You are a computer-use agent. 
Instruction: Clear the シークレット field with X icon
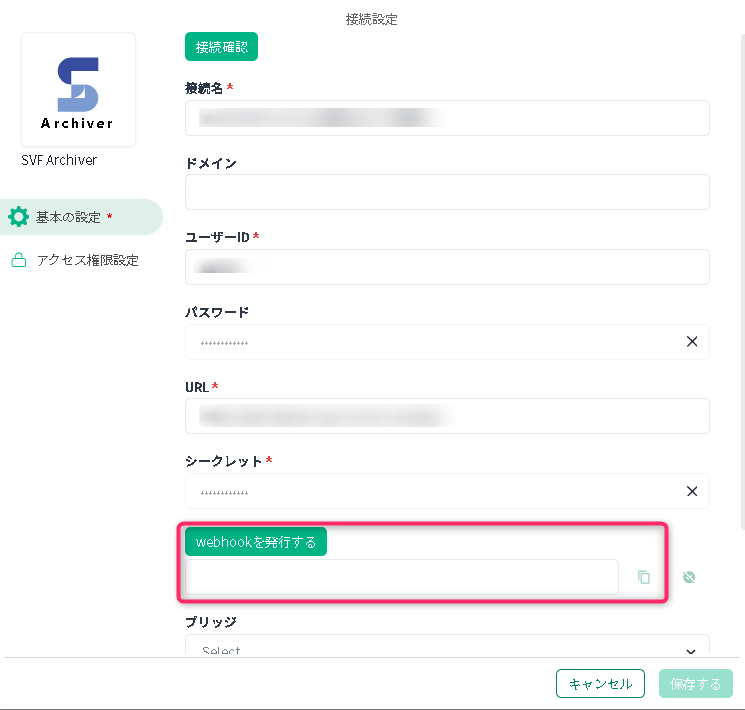tap(691, 491)
